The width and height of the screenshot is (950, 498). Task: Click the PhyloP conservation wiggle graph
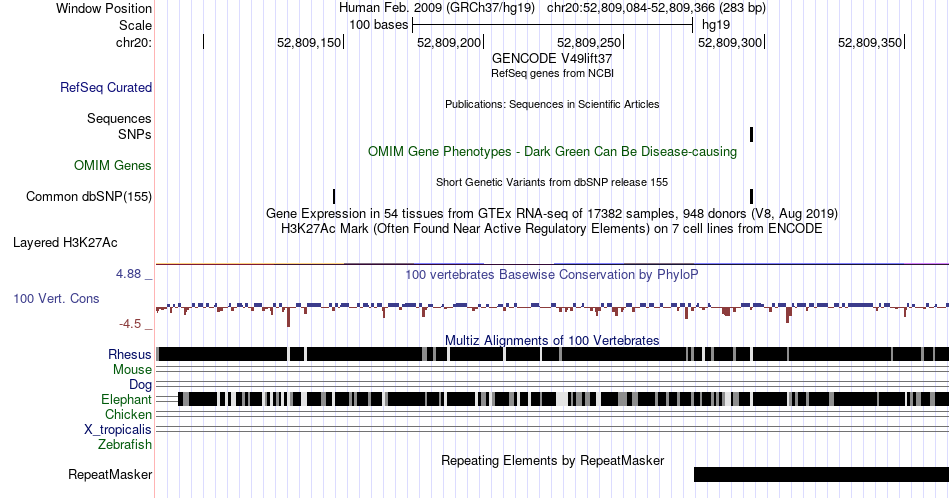point(553,312)
